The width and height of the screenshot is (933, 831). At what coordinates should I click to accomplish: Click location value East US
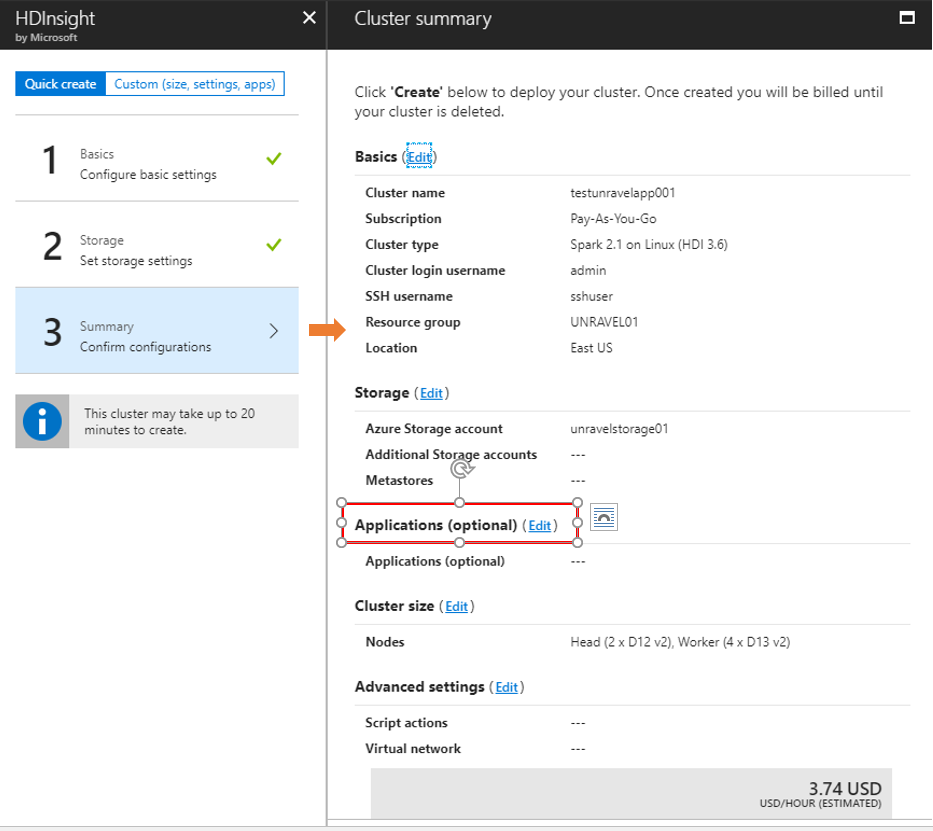591,348
